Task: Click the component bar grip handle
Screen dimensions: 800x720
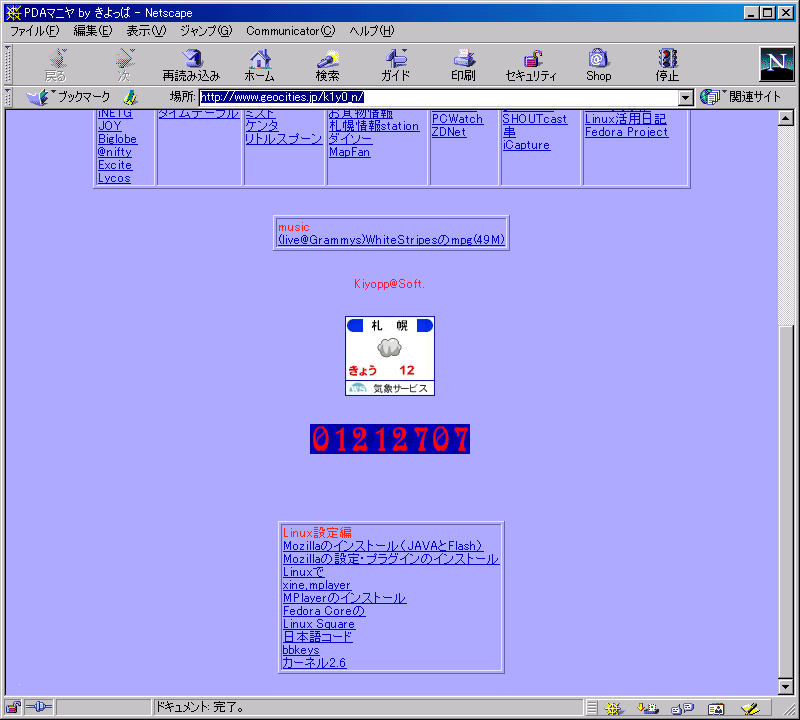Action: click(x=591, y=708)
